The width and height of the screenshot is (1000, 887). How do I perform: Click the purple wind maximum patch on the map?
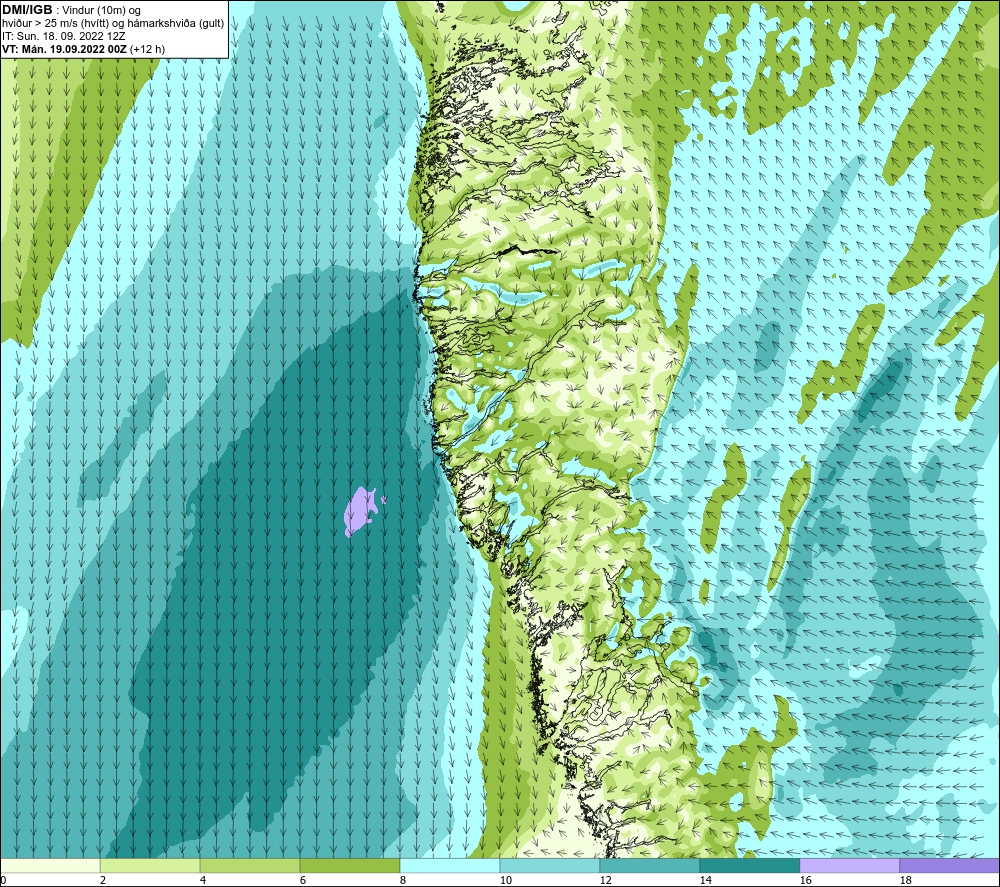tap(363, 511)
